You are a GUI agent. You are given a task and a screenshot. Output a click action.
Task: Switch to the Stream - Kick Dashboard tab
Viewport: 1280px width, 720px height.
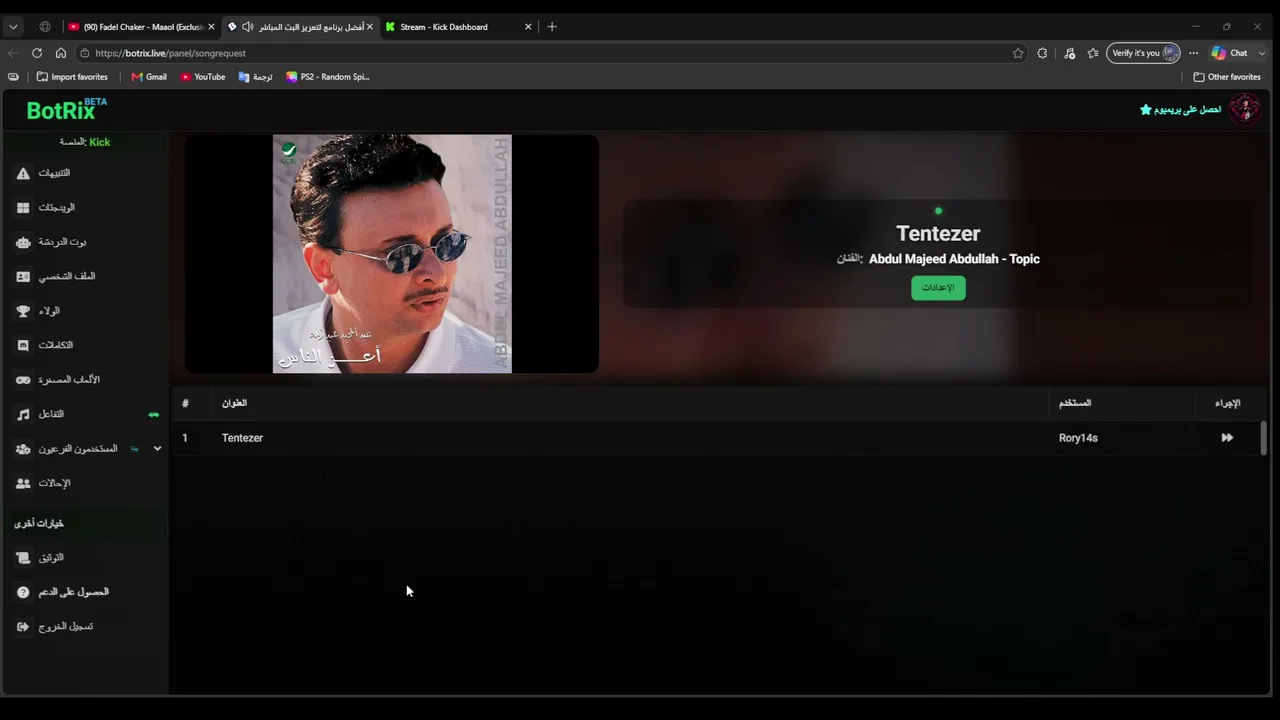(458, 27)
